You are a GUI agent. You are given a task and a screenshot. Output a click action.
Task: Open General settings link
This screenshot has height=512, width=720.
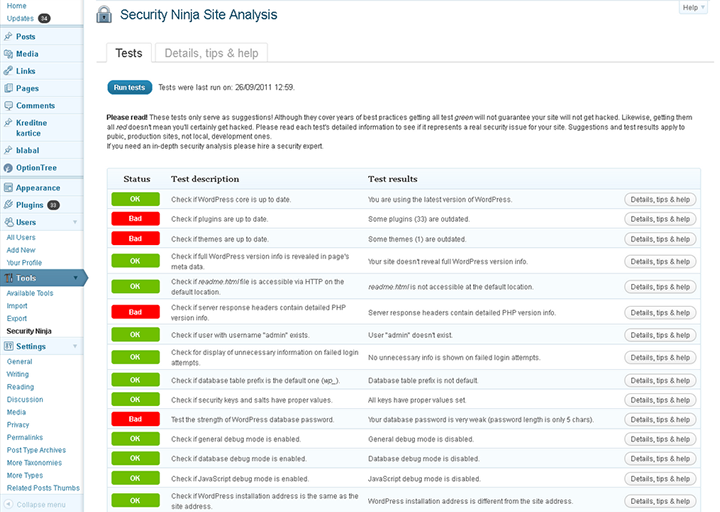tap(19, 361)
